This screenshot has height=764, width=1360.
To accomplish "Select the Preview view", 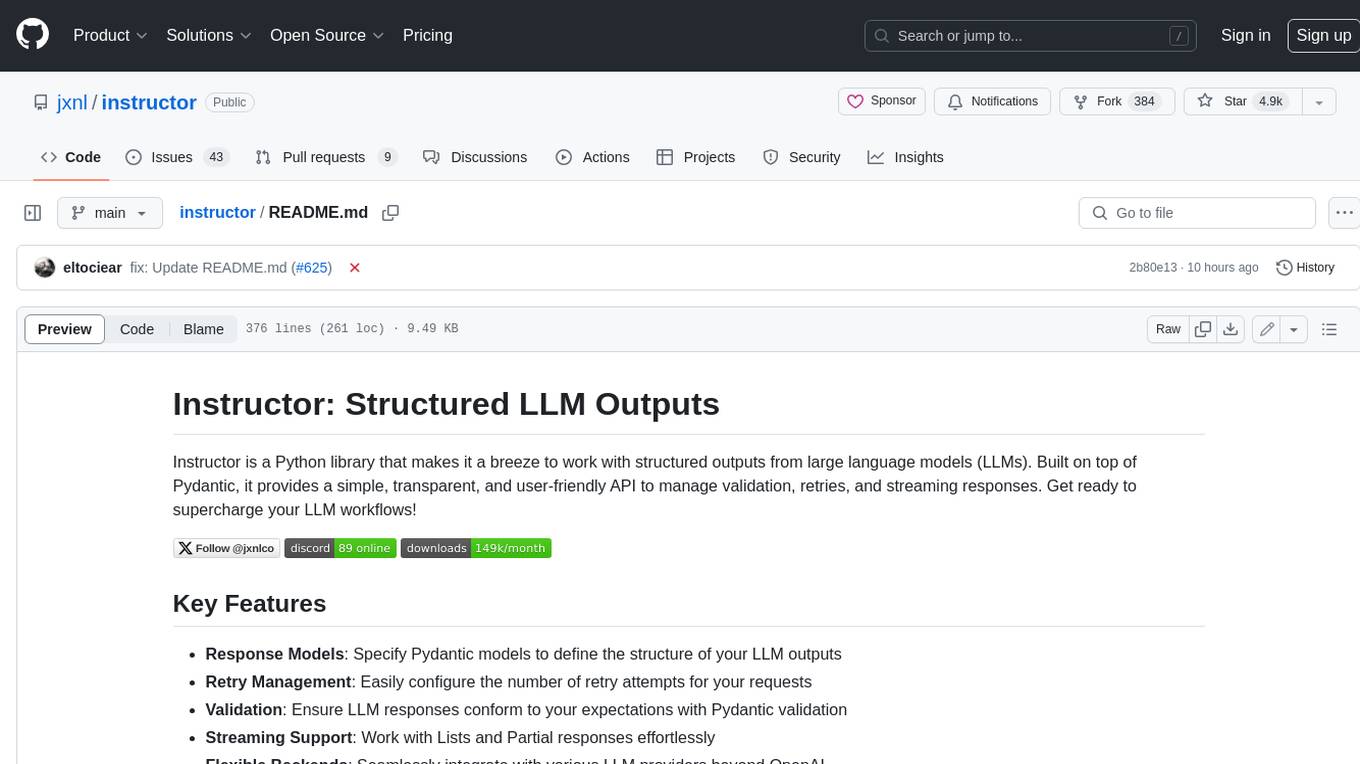I will point(65,329).
